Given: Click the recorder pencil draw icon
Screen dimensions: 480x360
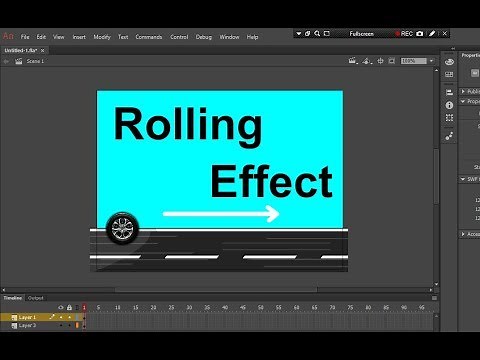Looking at the screenshot, I should 432,33.
